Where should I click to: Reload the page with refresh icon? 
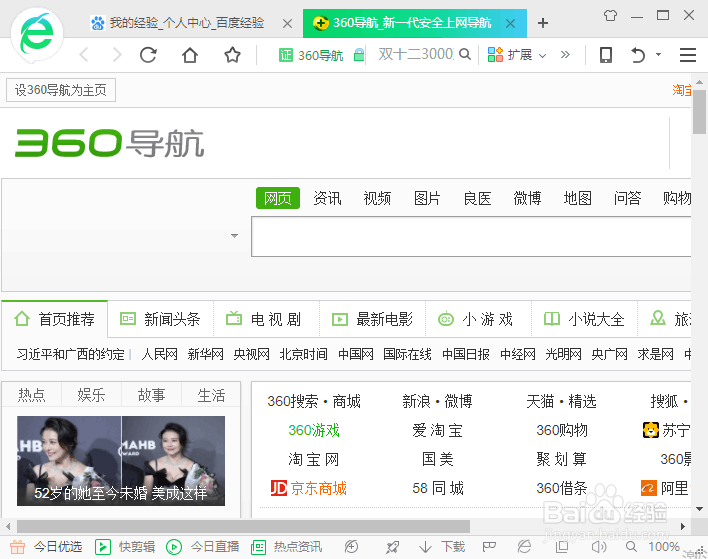coord(148,55)
